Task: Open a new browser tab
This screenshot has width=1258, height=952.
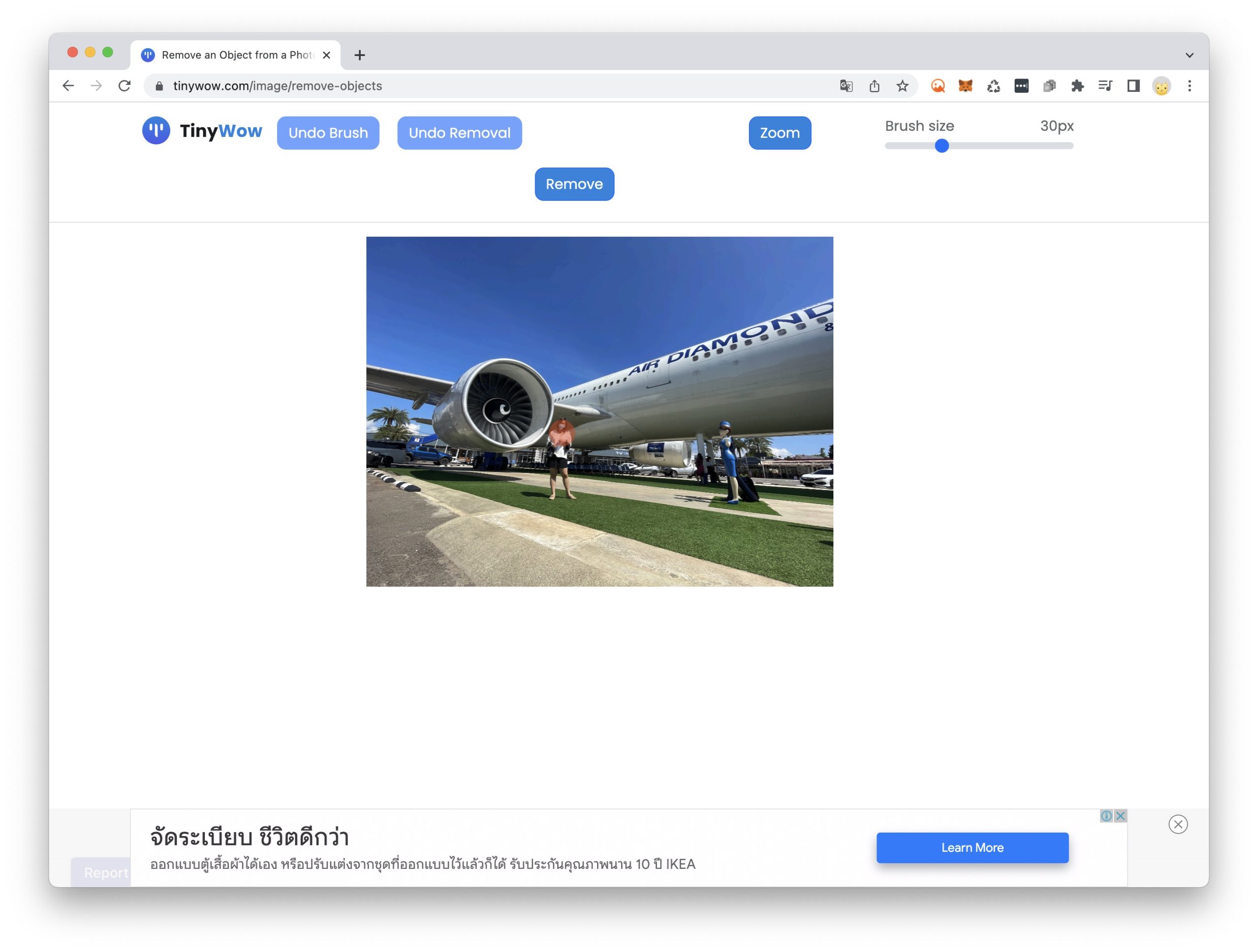Action: coord(359,55)
